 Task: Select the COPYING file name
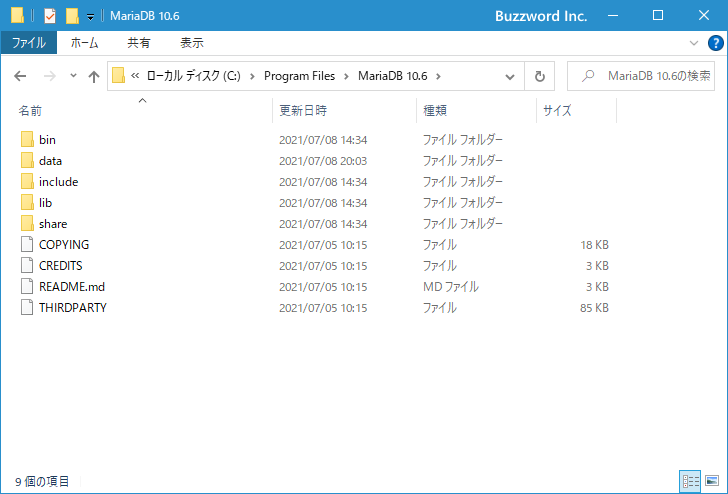64,245
